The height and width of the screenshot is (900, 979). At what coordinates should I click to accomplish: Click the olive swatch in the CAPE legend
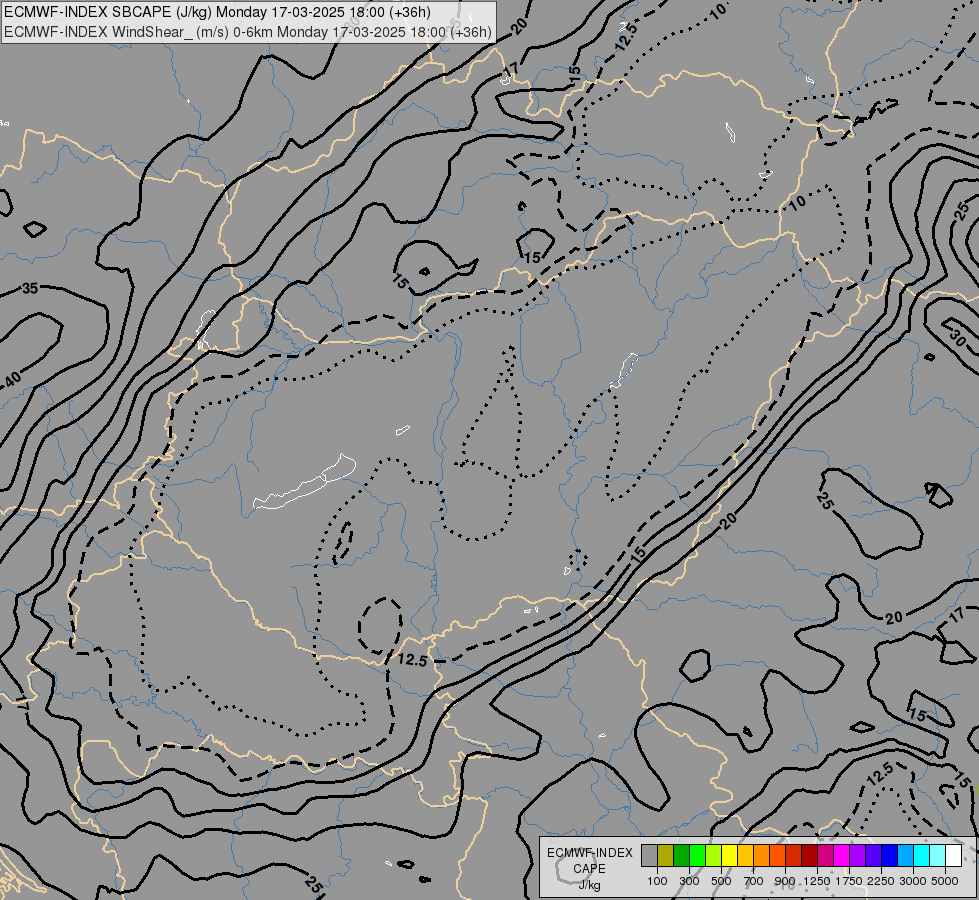tap(665, 855)
